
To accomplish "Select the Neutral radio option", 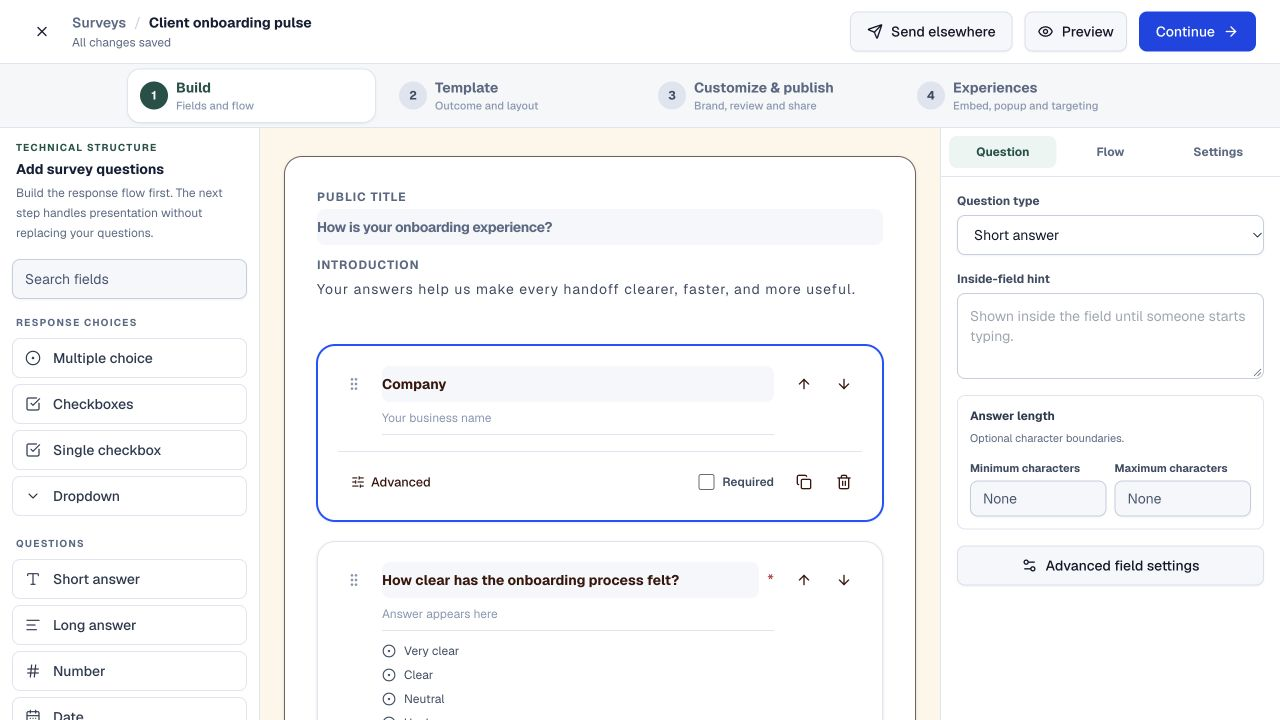I will click(389, 699).
